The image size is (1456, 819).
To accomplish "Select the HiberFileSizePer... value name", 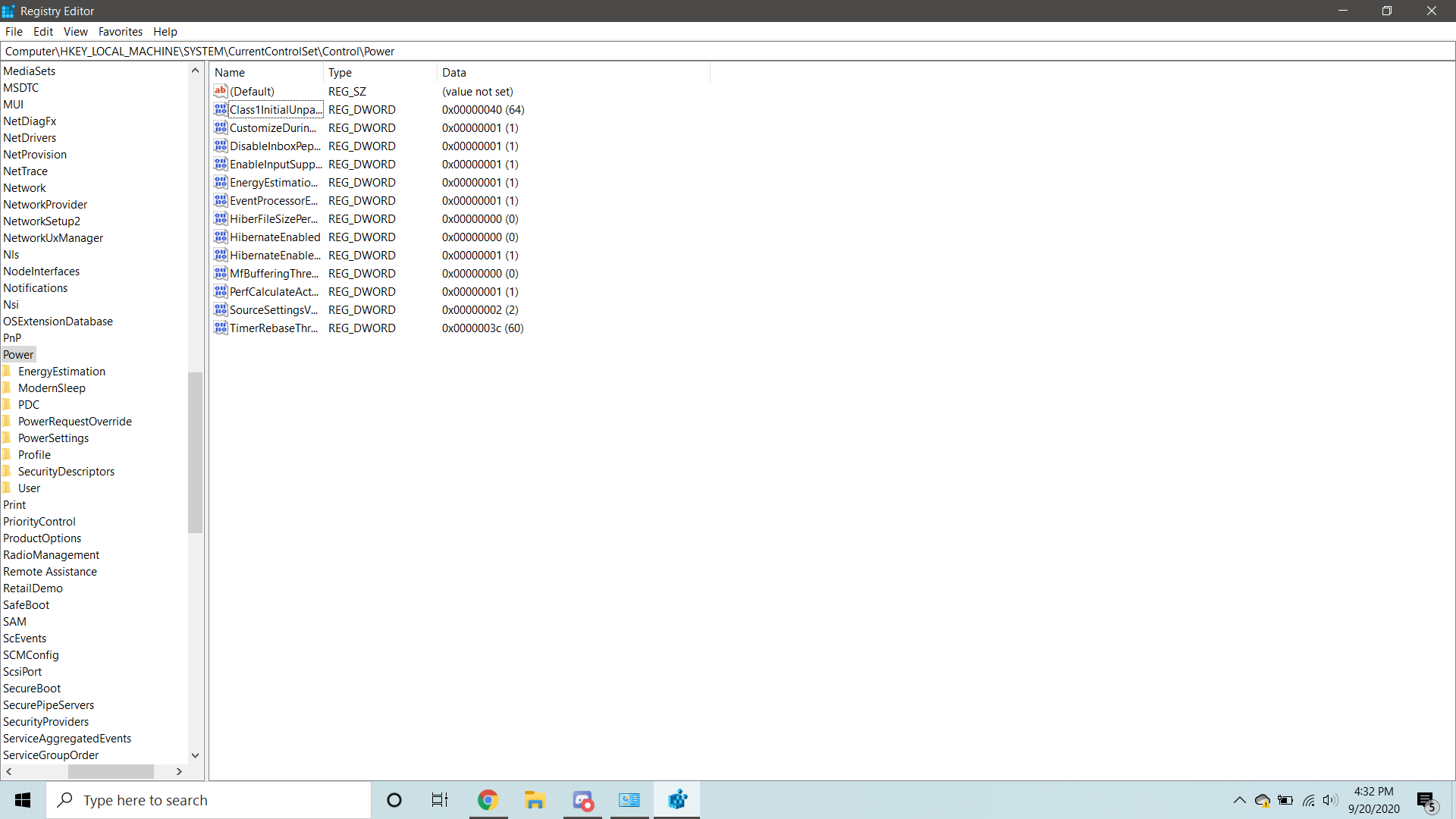I will (274, 218).
